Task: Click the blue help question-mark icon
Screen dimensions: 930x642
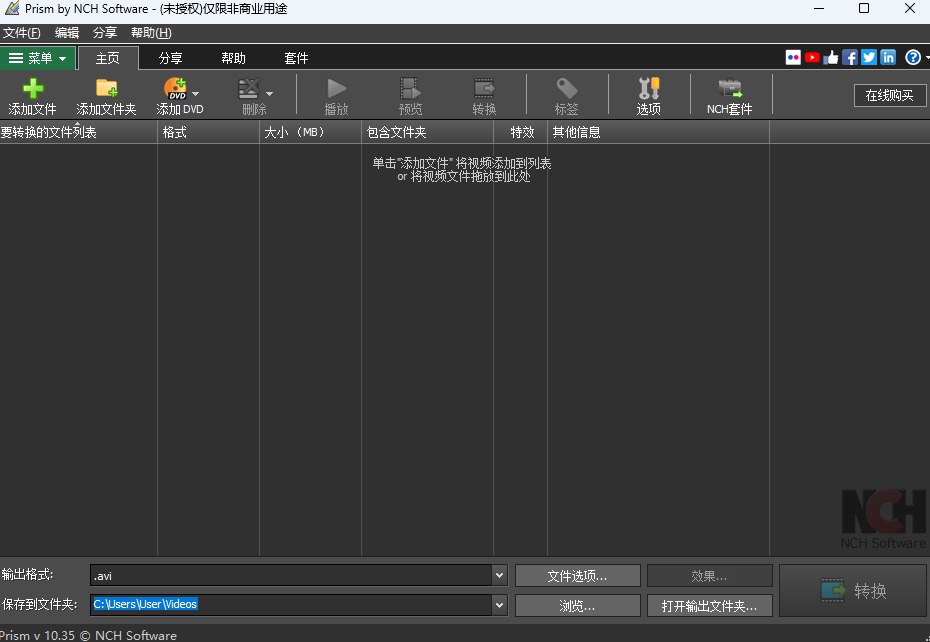Action: pyautogui.click(x=913, y=58)
